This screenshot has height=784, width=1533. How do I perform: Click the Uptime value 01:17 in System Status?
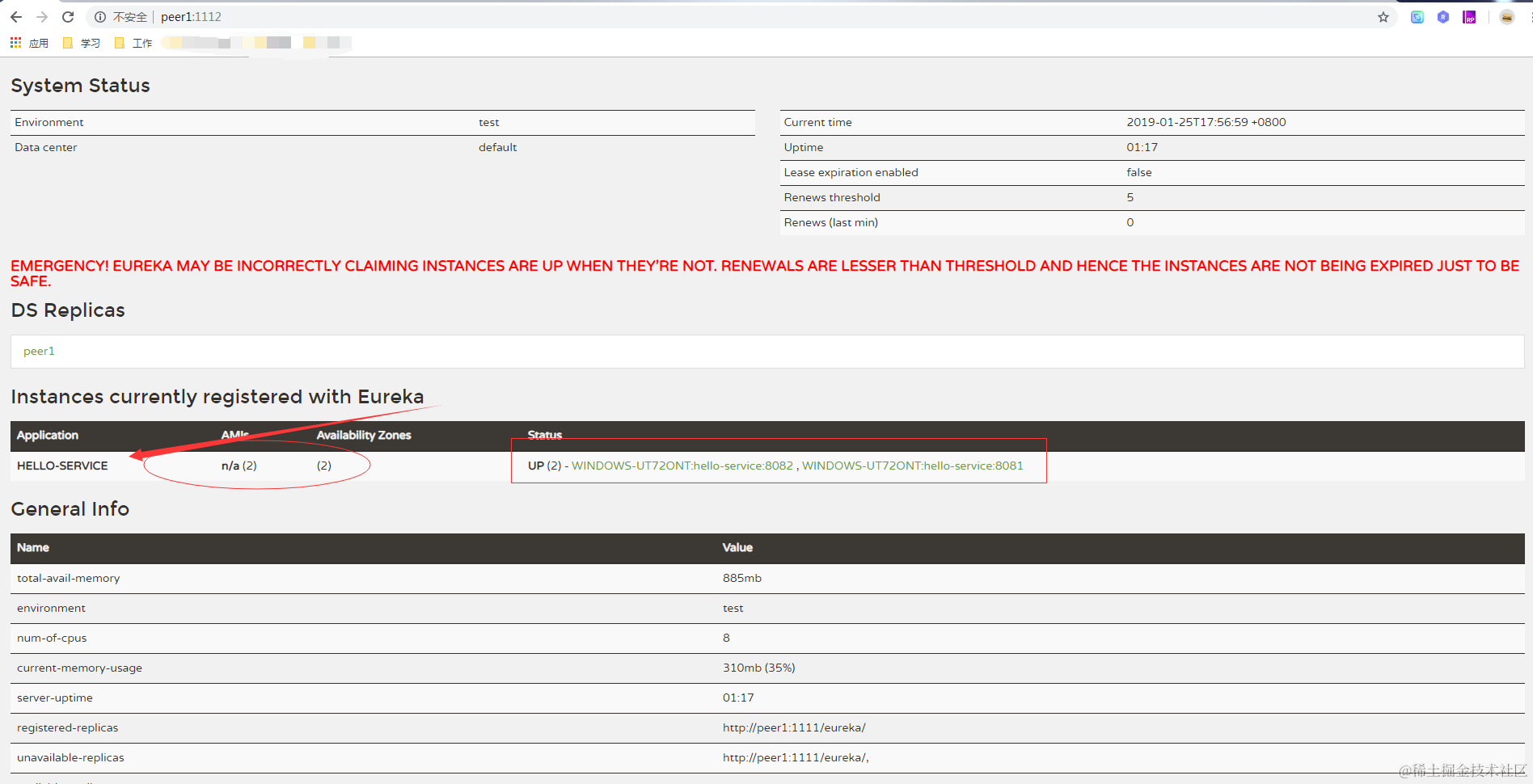1142,147
